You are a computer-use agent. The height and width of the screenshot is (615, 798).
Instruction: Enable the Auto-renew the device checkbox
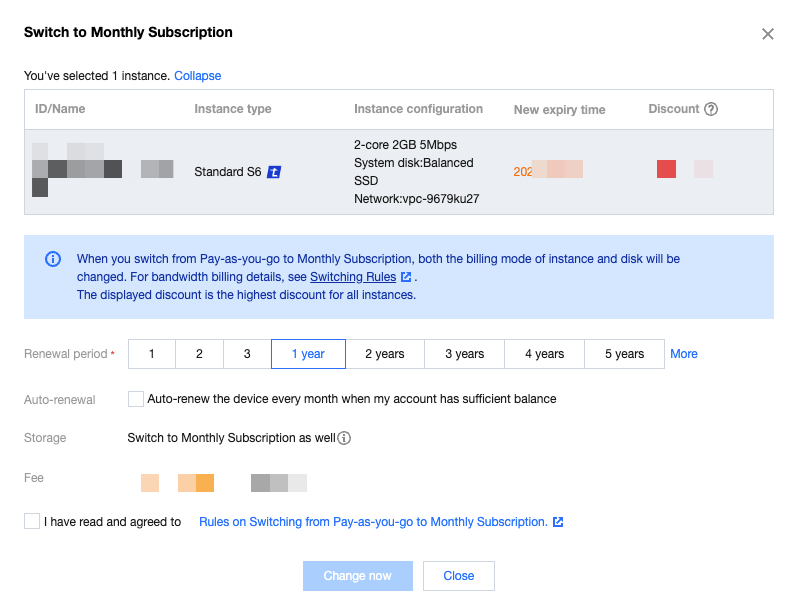pos(136,399)
